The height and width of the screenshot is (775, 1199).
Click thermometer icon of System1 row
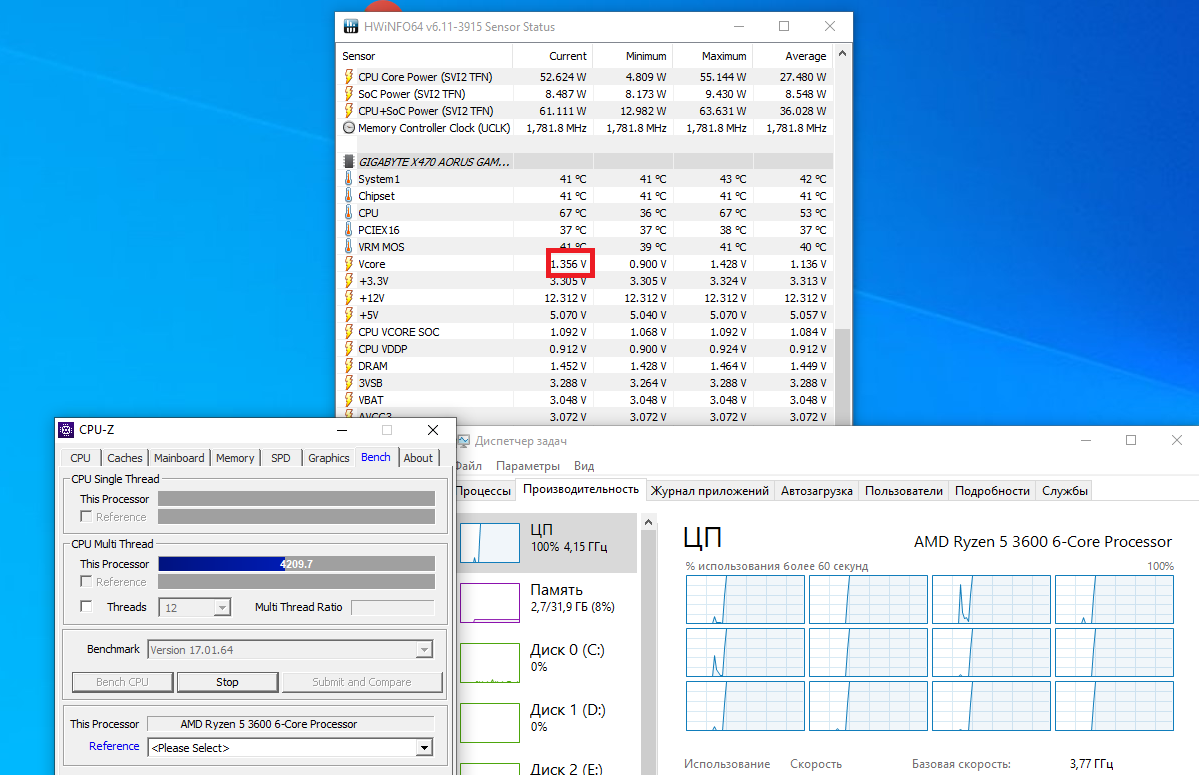pos(349,179)
